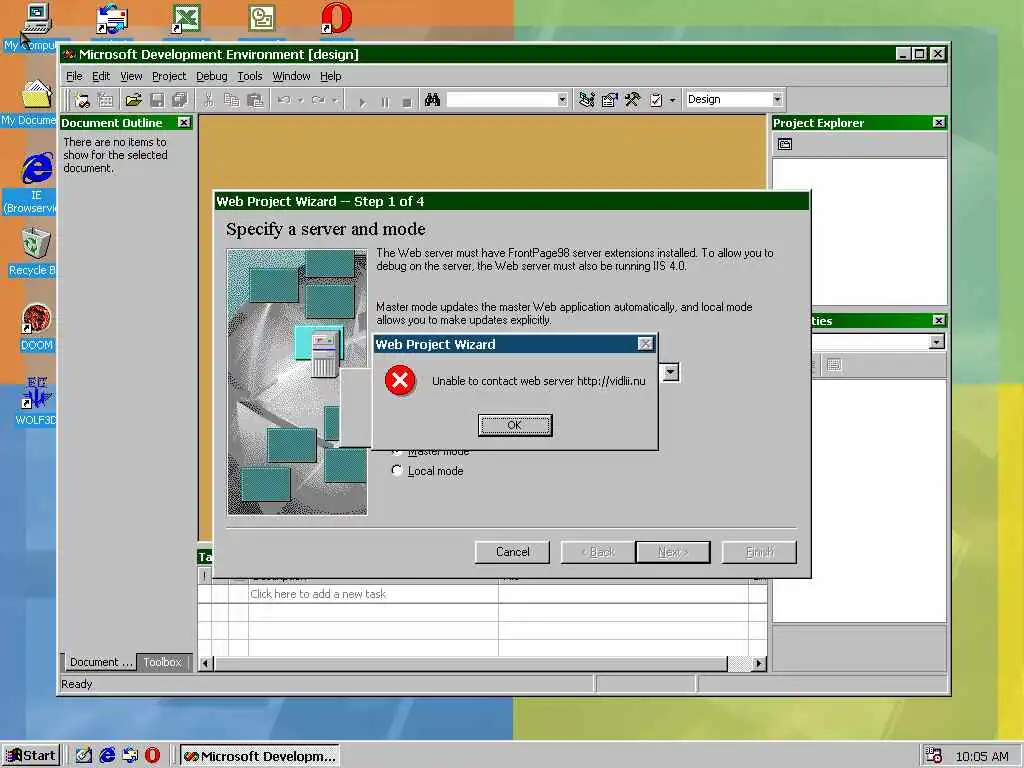
Task: Click the Finish button in the wizard
Action: [759, 552]
